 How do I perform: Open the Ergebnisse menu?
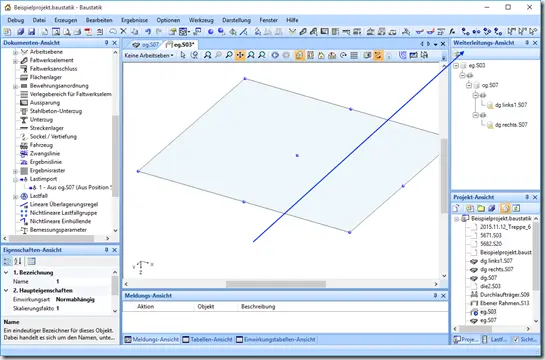tap(134, 20)
